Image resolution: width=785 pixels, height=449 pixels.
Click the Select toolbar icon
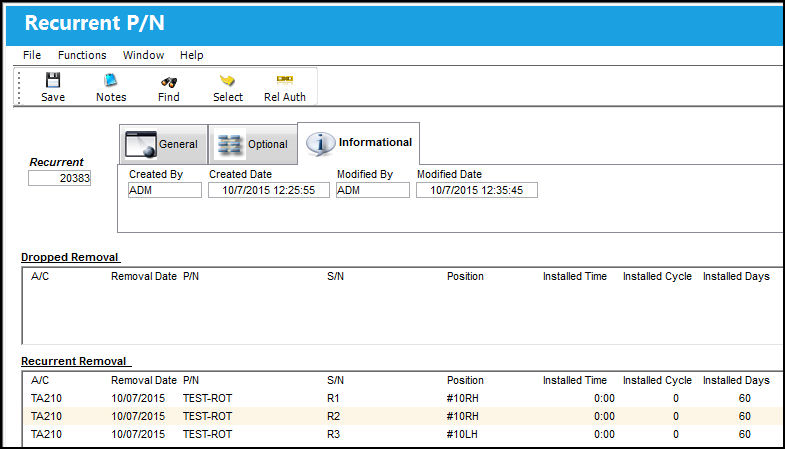coord(227,81)
